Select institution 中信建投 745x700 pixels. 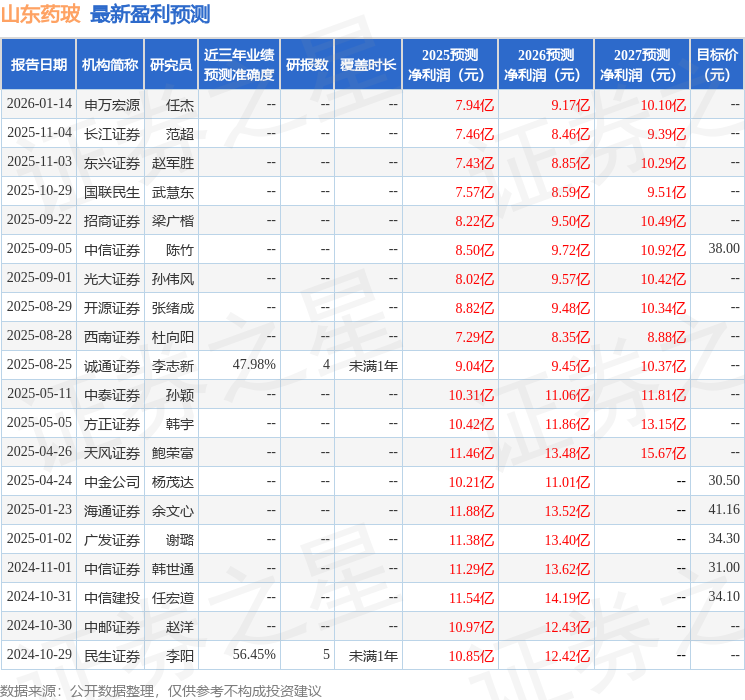tap(112, 597)
